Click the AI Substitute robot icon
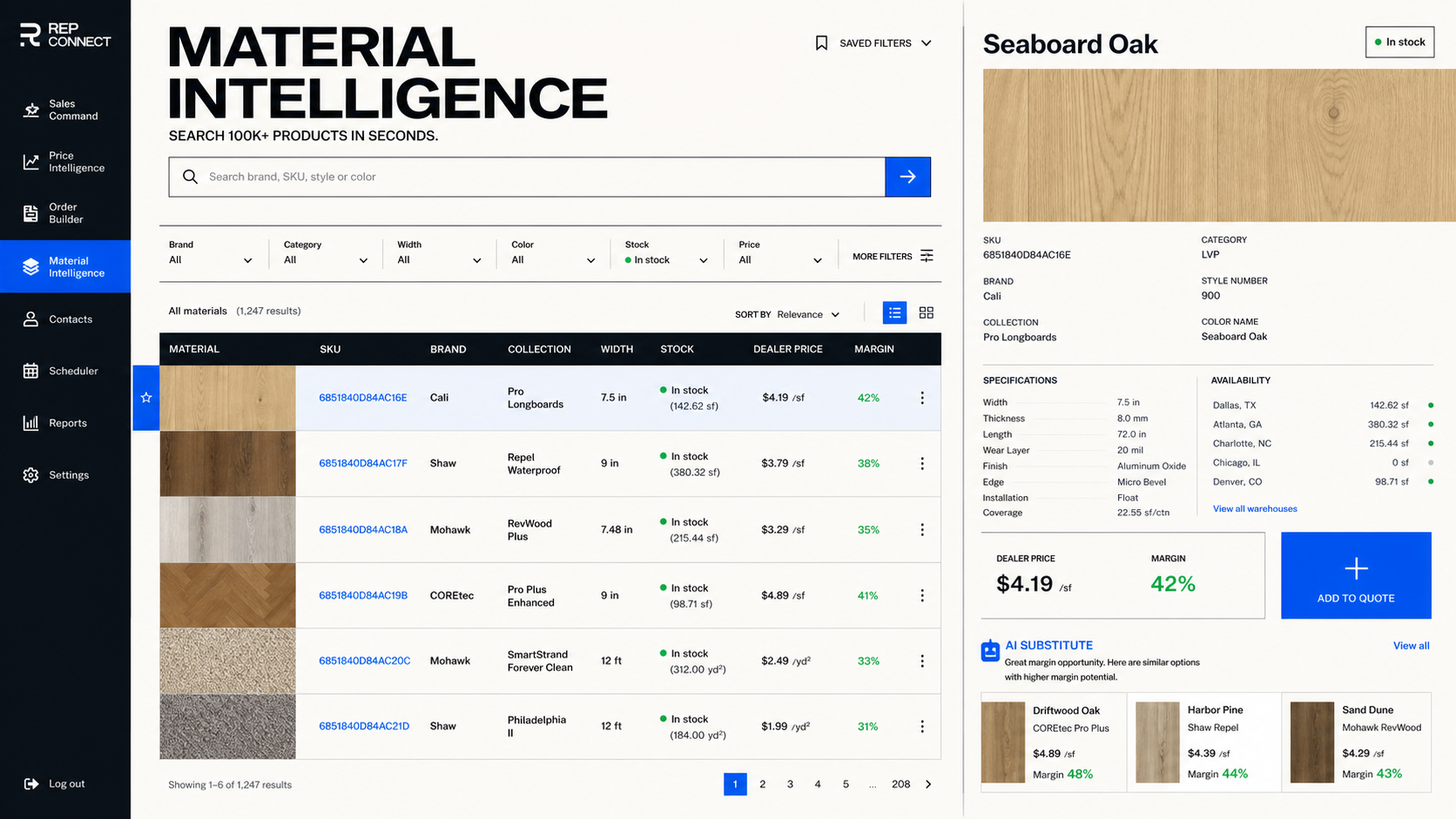 [990, 651]
